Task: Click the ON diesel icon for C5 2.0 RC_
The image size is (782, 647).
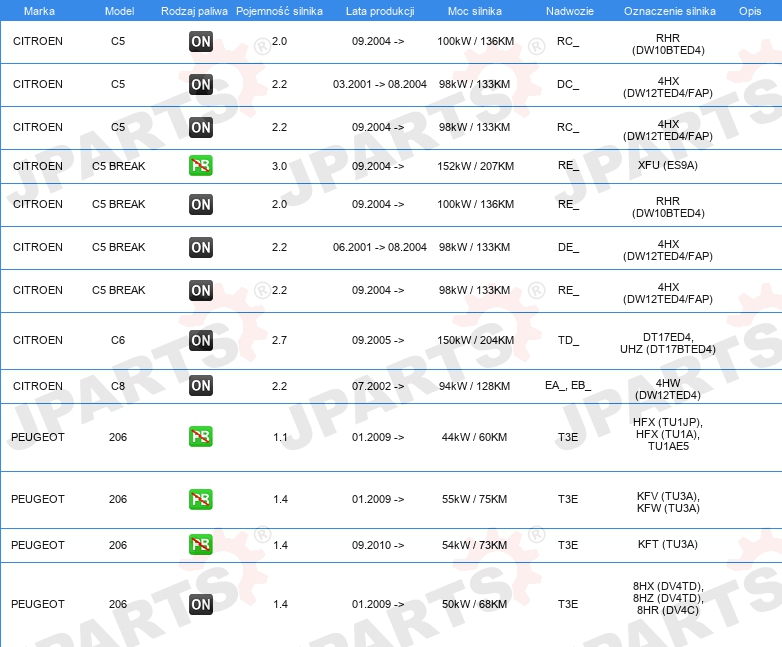Action: click(201, 41)
